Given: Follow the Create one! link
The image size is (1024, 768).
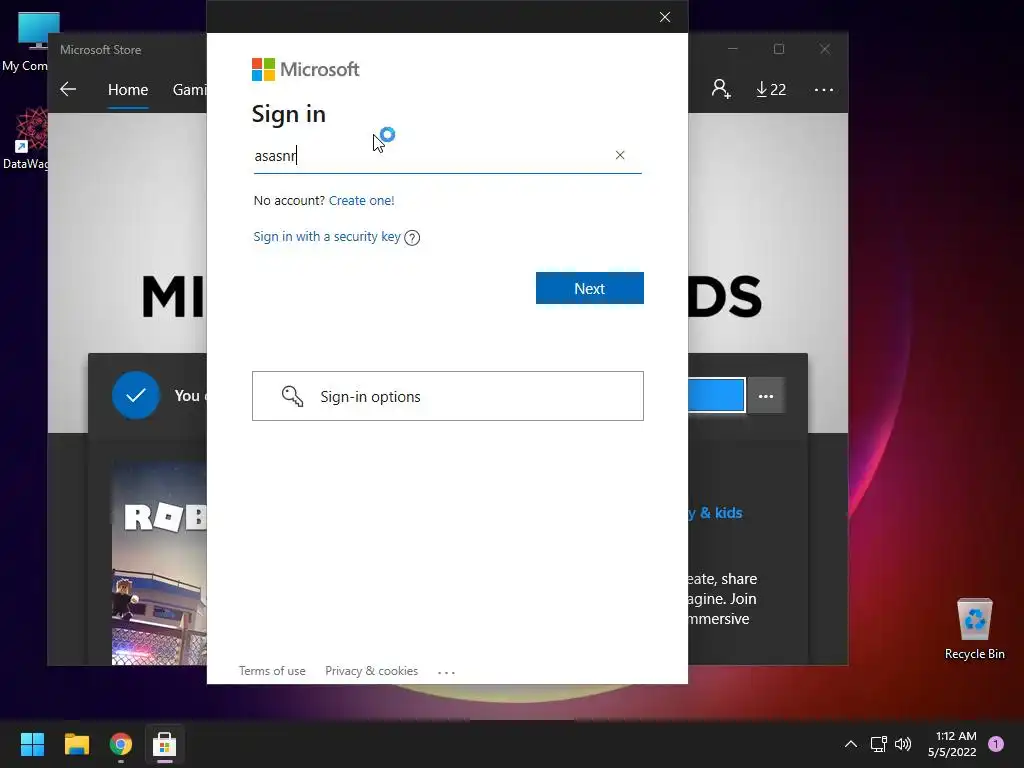Looking at the screenshot, I should tap(361, 200).
